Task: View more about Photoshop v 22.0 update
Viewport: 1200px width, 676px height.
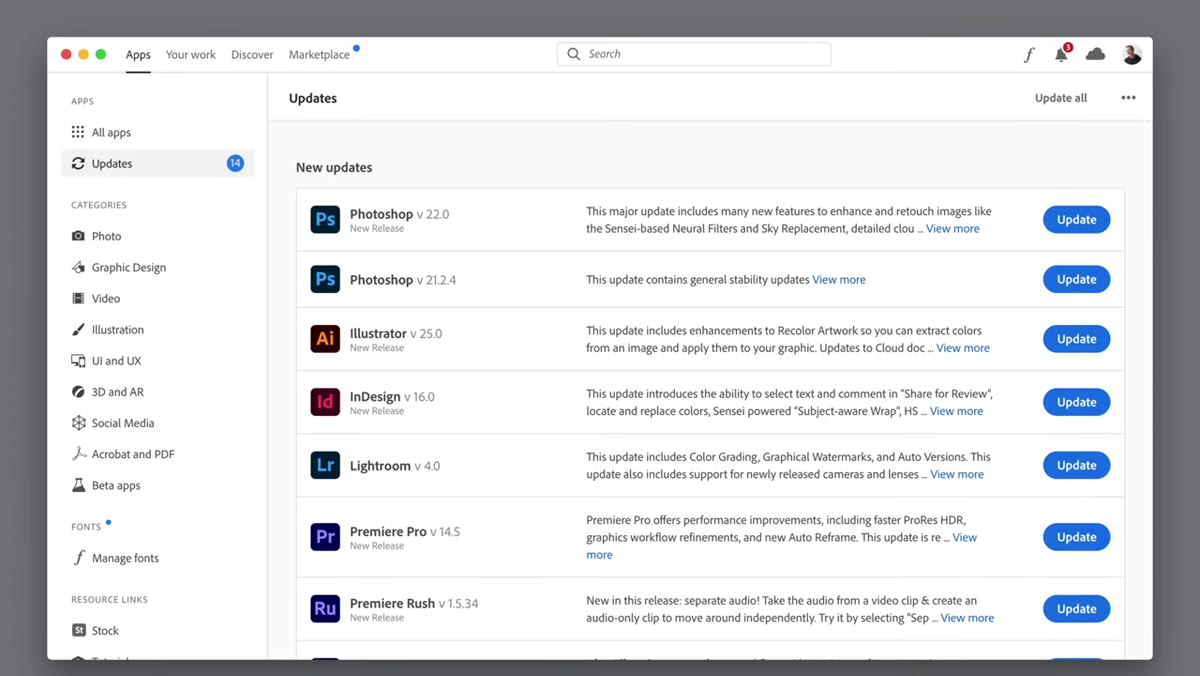Action: coord(953,229)
